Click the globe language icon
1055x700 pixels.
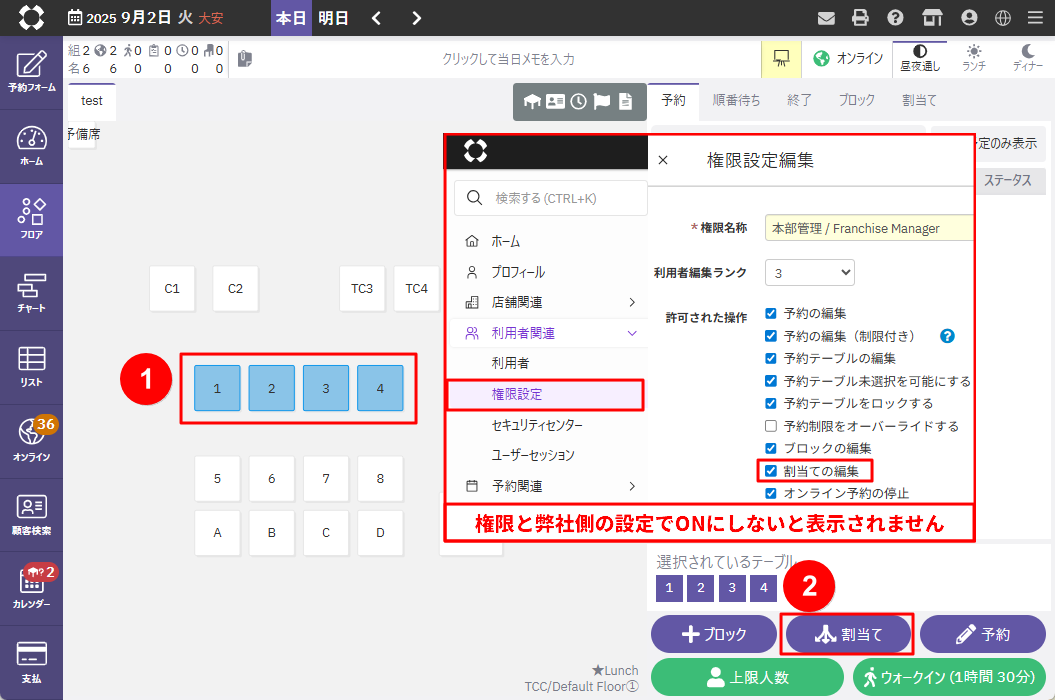click(x=1002, y=18)
